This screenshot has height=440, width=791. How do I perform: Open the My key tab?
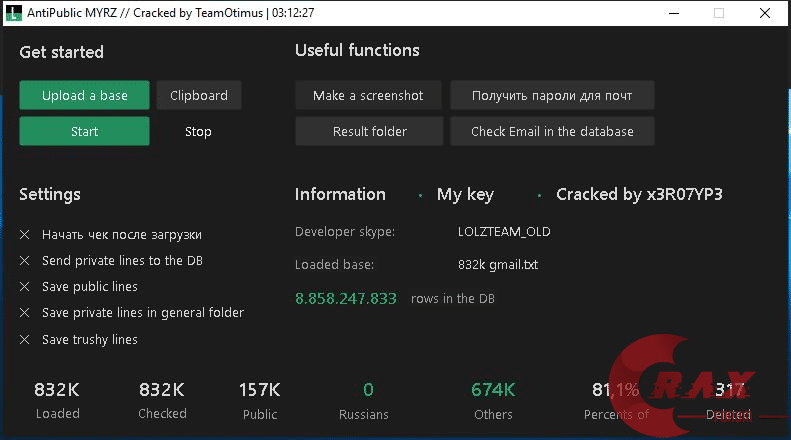coord(465,194)
